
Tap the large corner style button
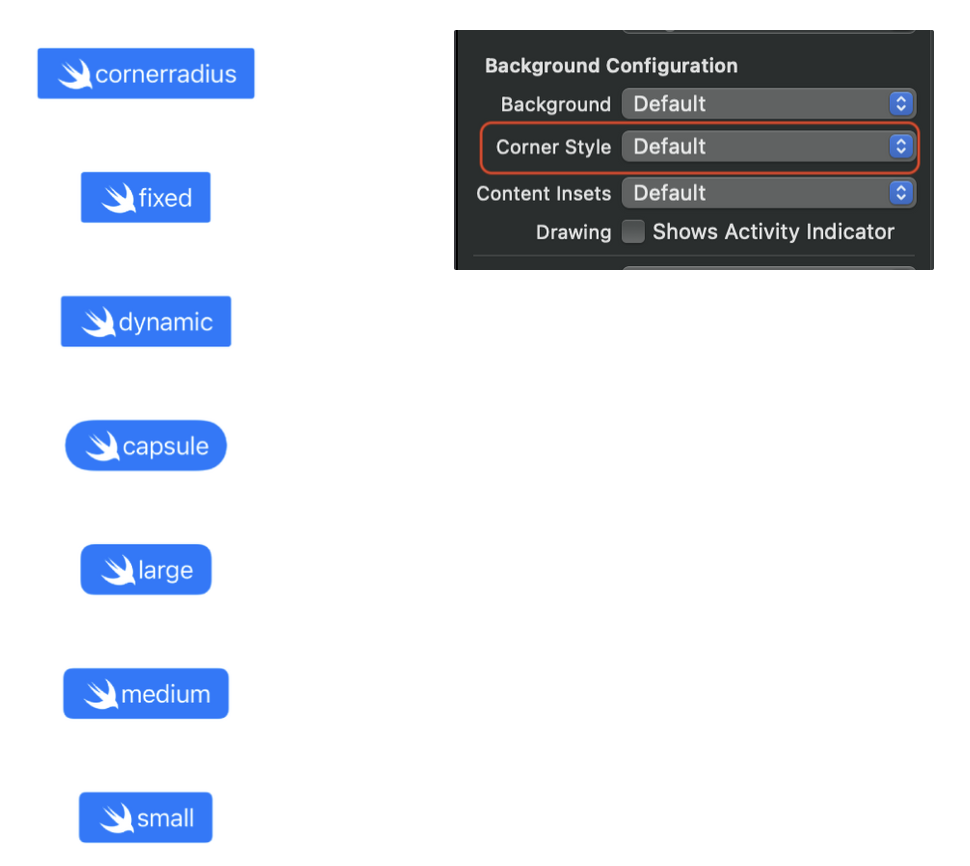[x=146, y=570]
